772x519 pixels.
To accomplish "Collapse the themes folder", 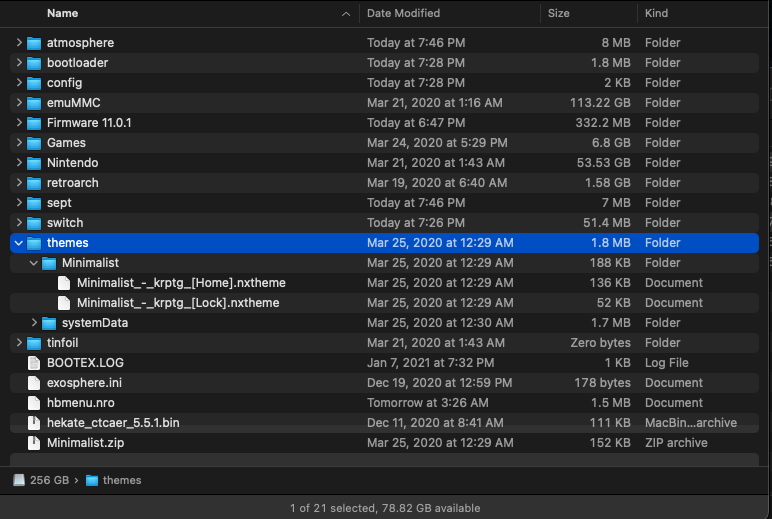I will (x=19, y=243).
